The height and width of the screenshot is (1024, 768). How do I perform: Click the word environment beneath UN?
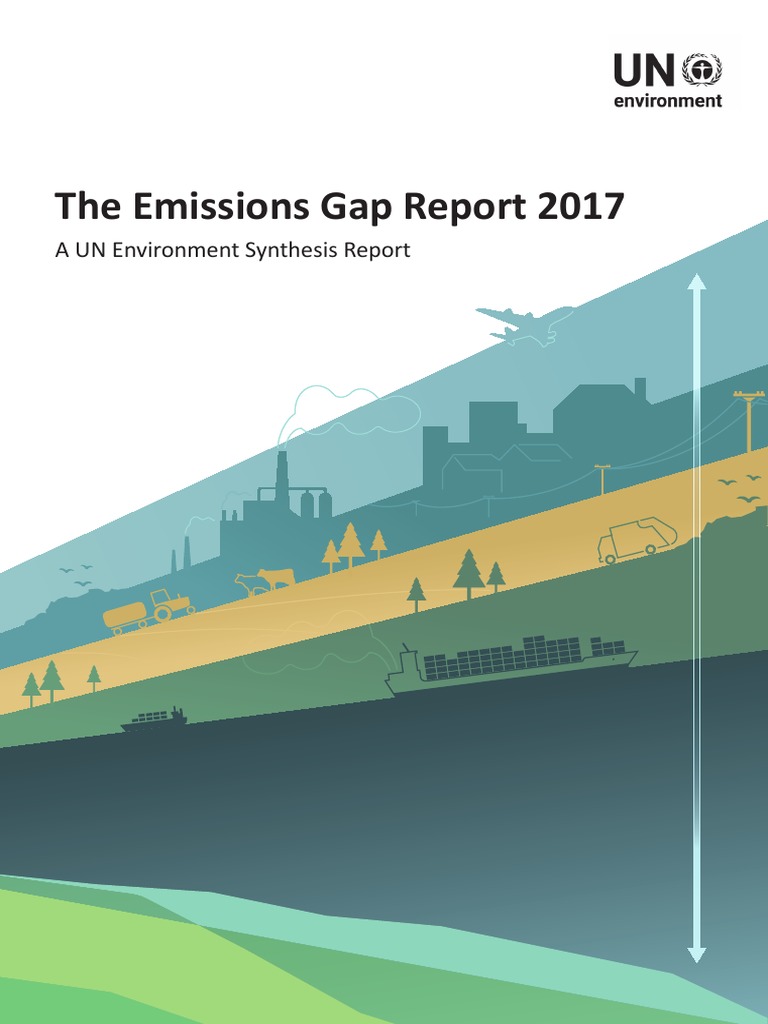click(x=668, y=101)
